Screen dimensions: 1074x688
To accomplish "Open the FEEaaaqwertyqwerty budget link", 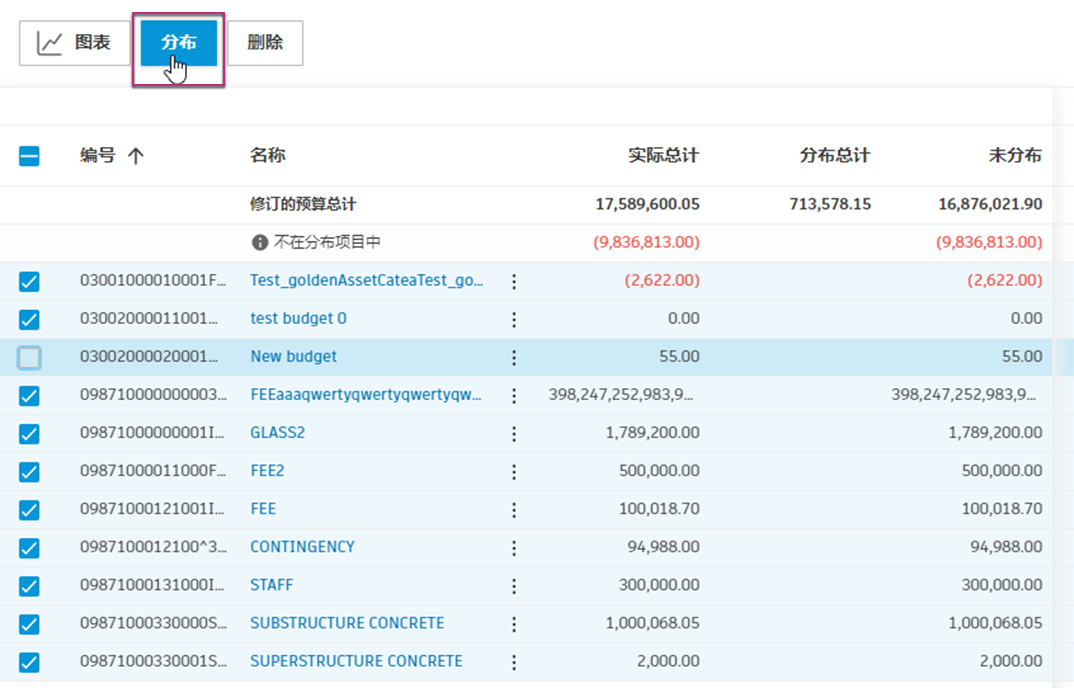I will click(x=366, y=394).
